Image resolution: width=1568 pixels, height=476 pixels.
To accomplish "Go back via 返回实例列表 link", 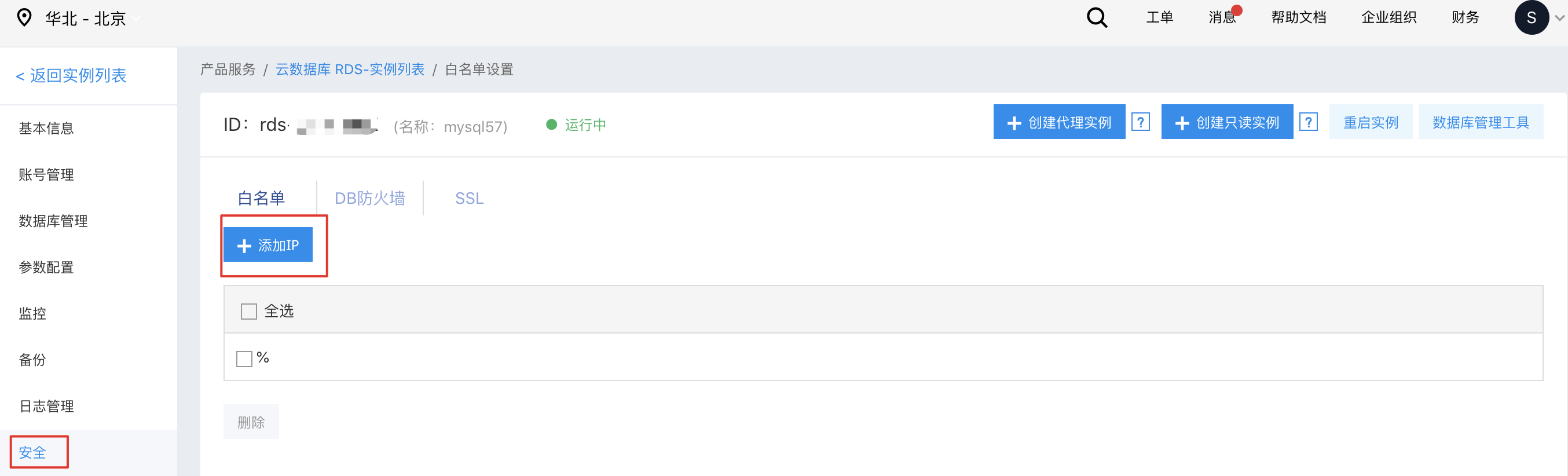I will (71, 75).
